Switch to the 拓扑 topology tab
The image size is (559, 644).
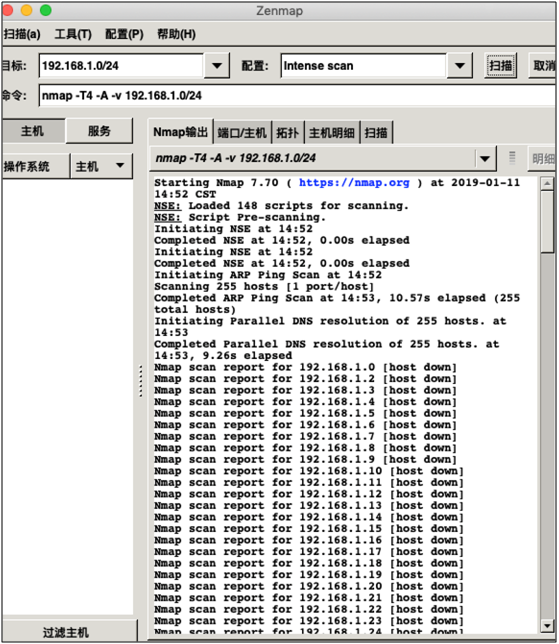(x=288, y=133)
